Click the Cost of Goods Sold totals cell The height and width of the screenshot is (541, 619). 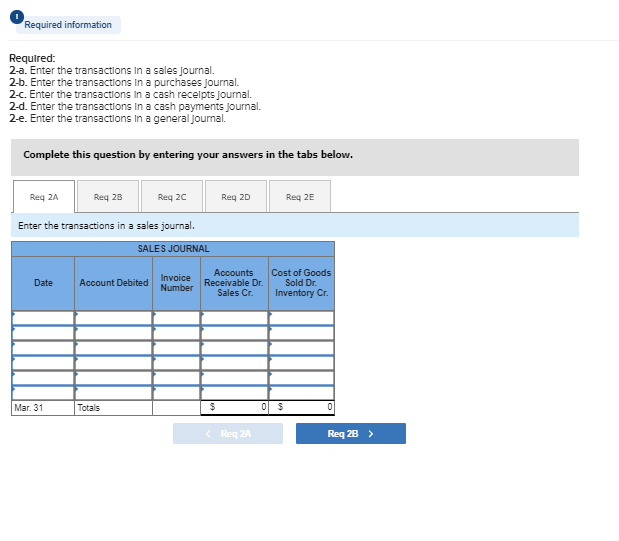pyautogui.click(x=302, y=407)
